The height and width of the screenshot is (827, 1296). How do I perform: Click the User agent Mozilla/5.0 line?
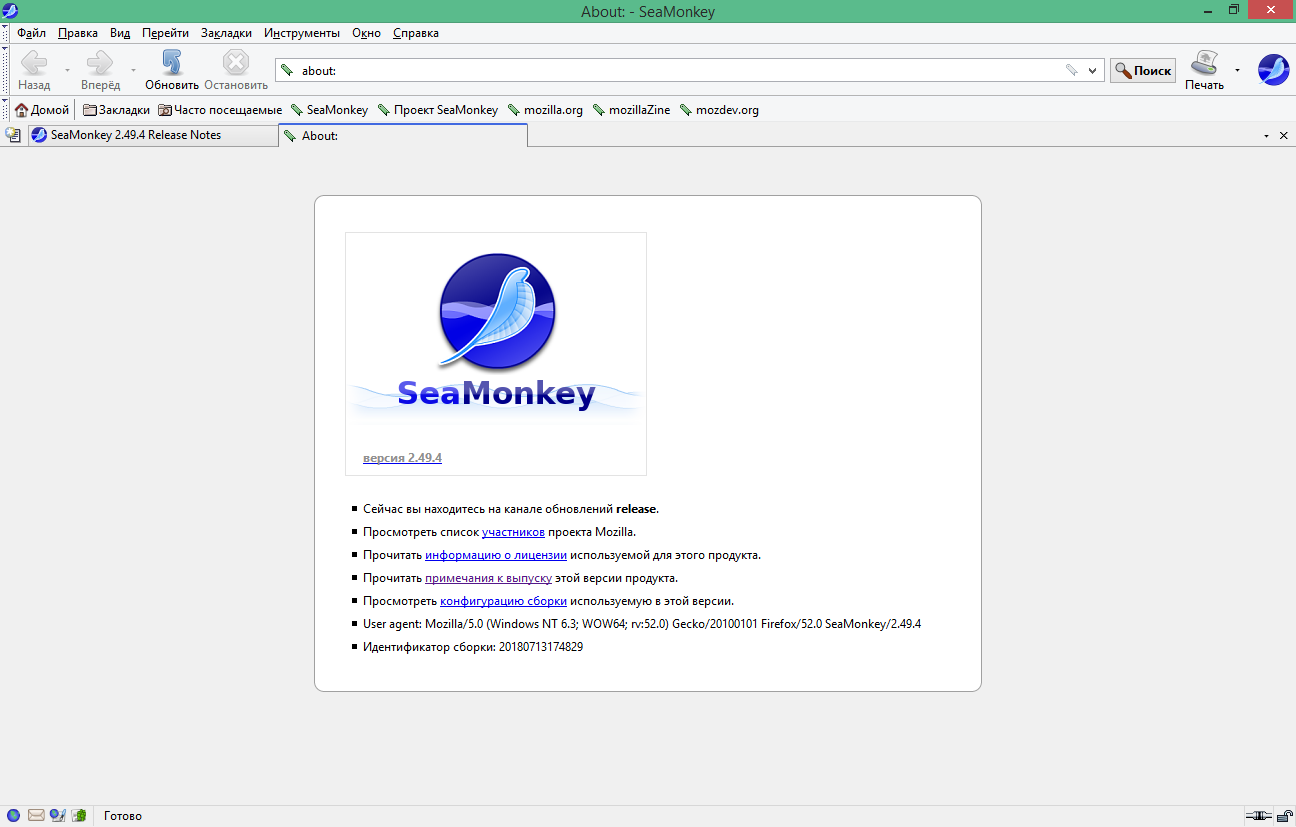(642, 624)
